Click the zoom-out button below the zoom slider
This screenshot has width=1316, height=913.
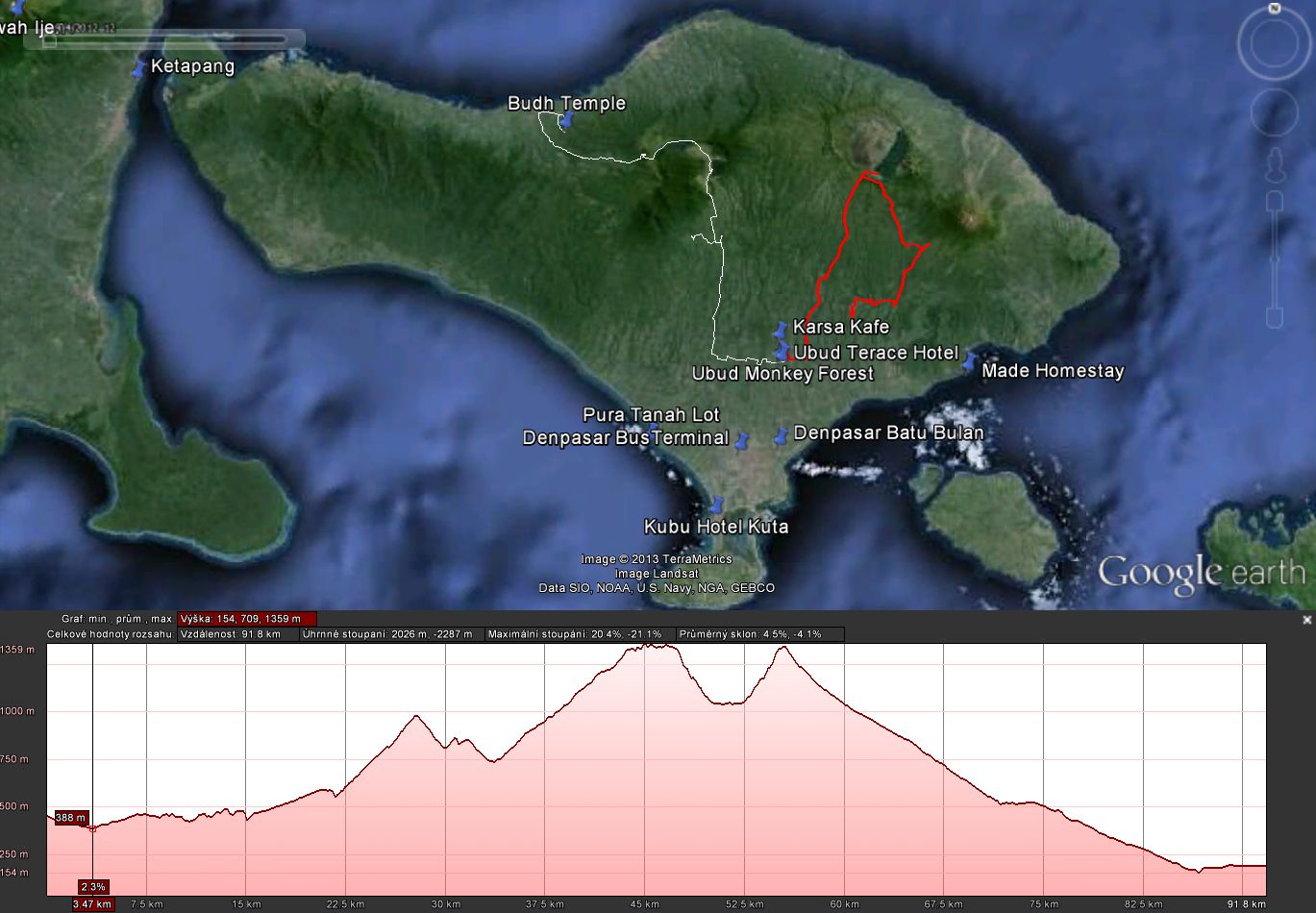click(1275, 318)
